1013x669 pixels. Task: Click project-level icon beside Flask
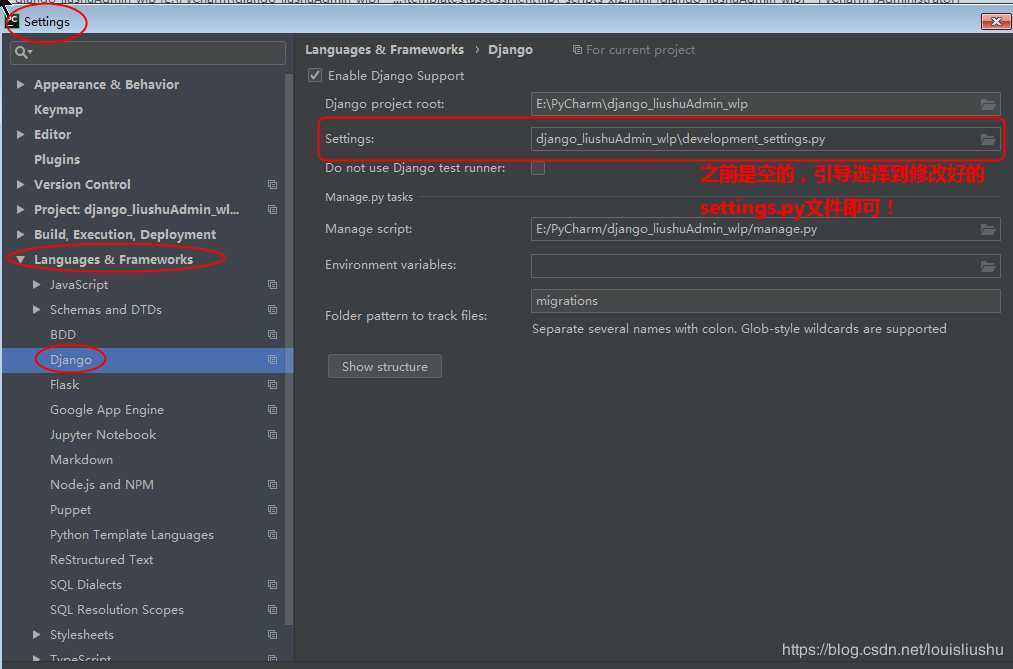[x=273, y=385]
